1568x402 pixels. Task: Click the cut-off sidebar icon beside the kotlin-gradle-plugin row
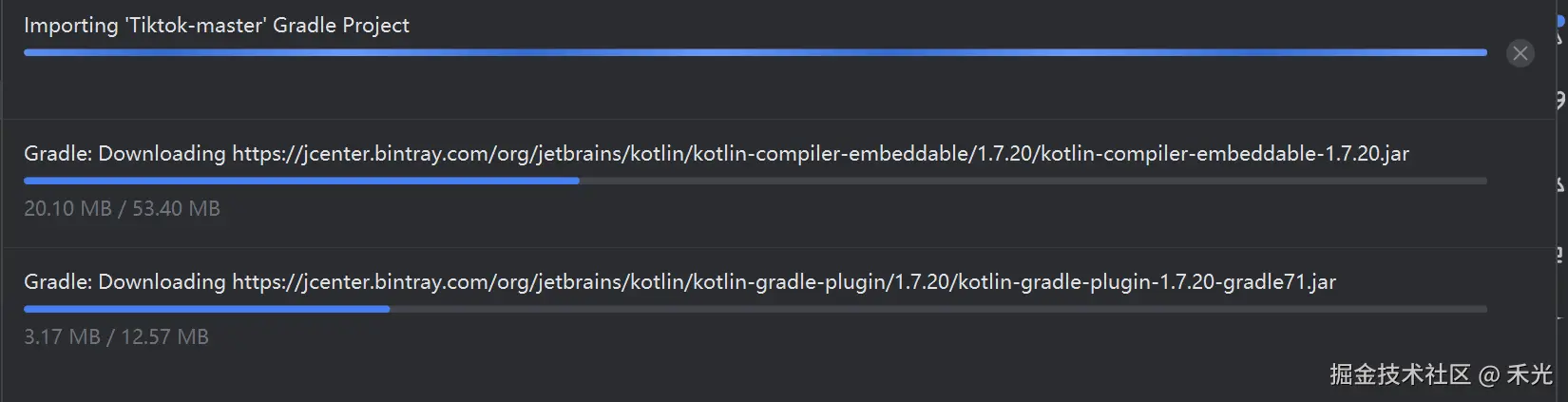(x=1560, y=255)
